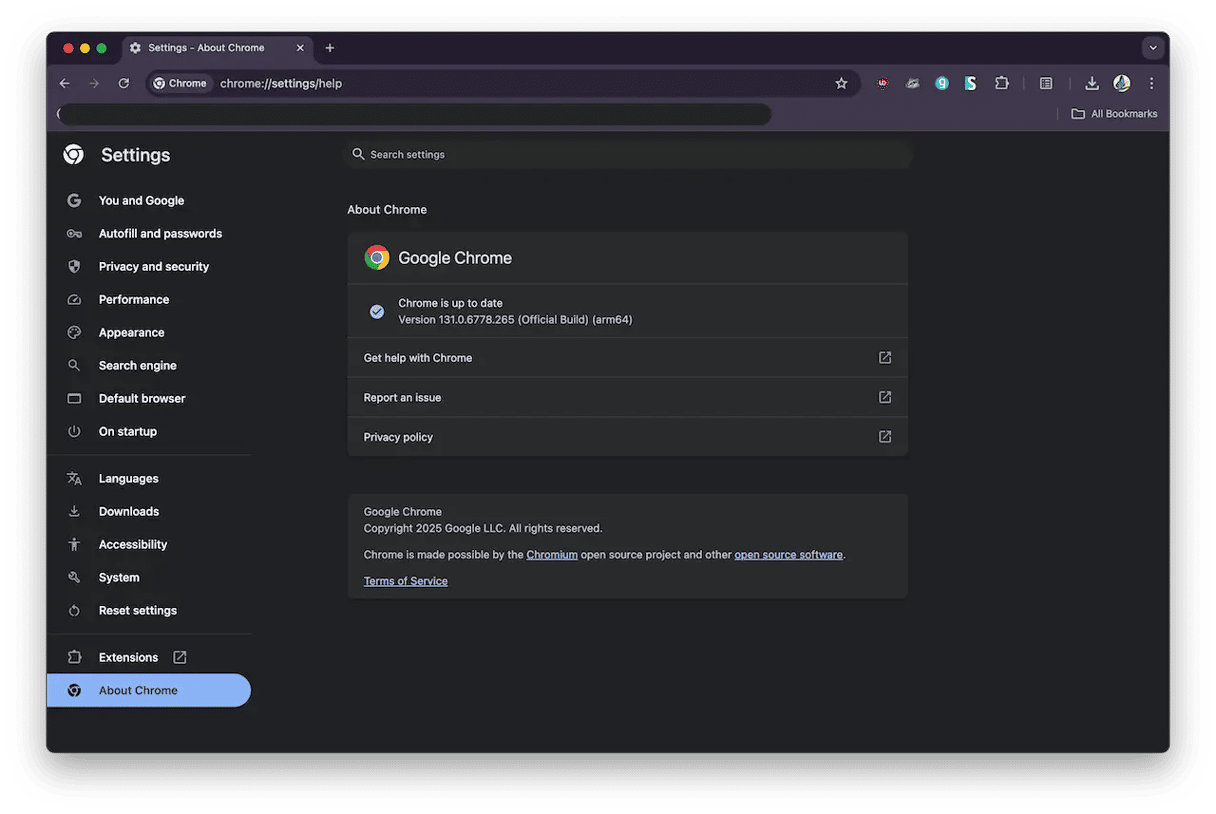Click the version text 131.0.6778.265
This screenshot has width=1216, height=814.
[515, 320]
